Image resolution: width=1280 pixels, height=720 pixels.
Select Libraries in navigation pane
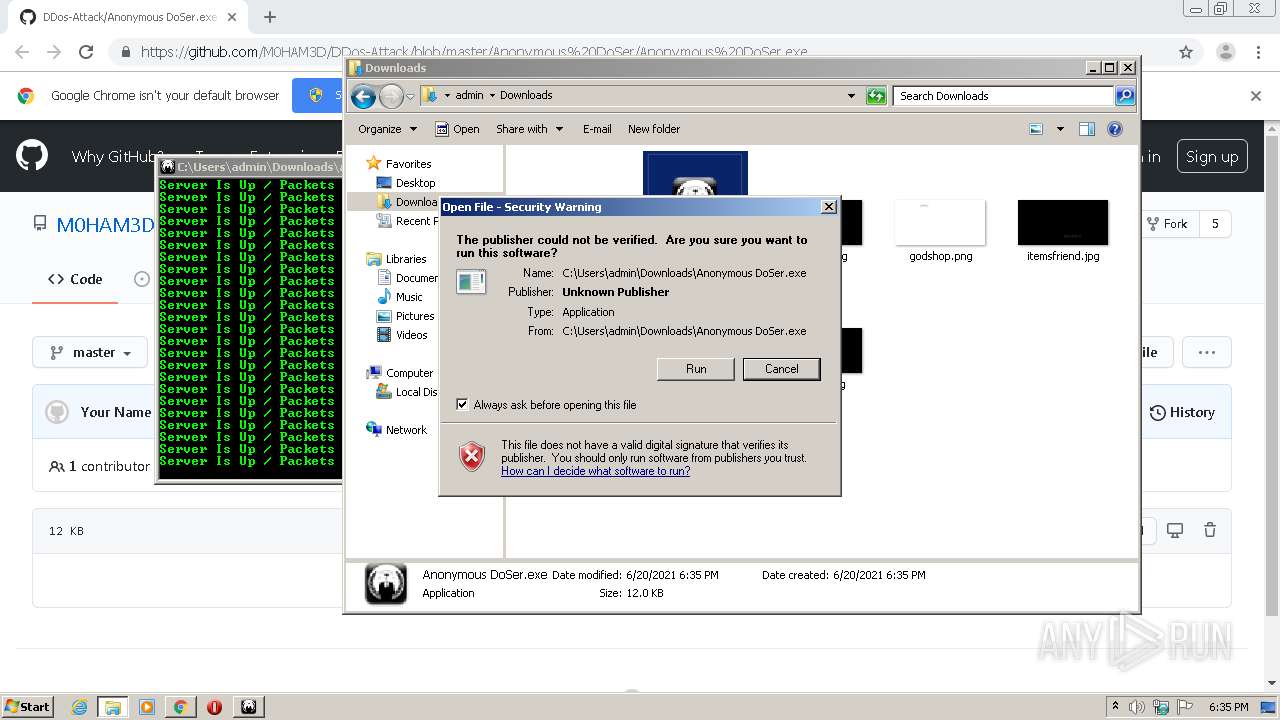pos(396,259)
